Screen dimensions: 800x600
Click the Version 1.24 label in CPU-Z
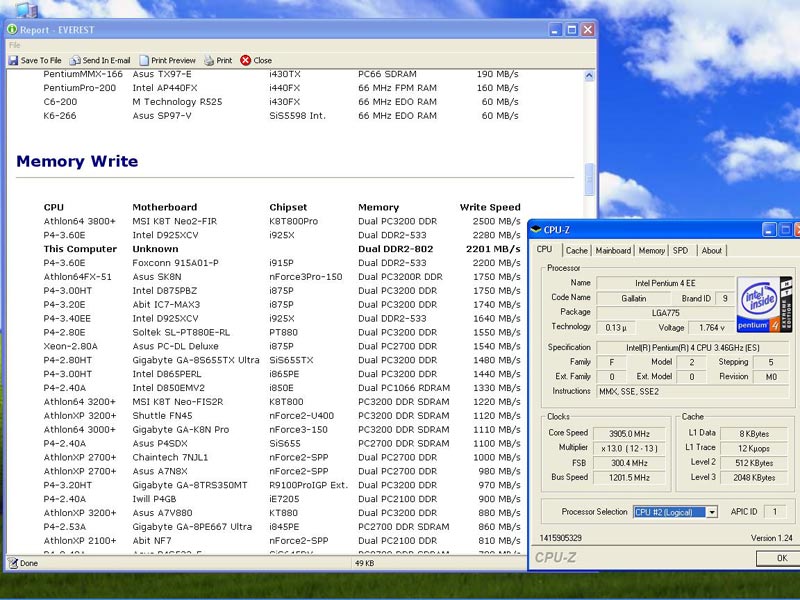[x=771, y=538]
